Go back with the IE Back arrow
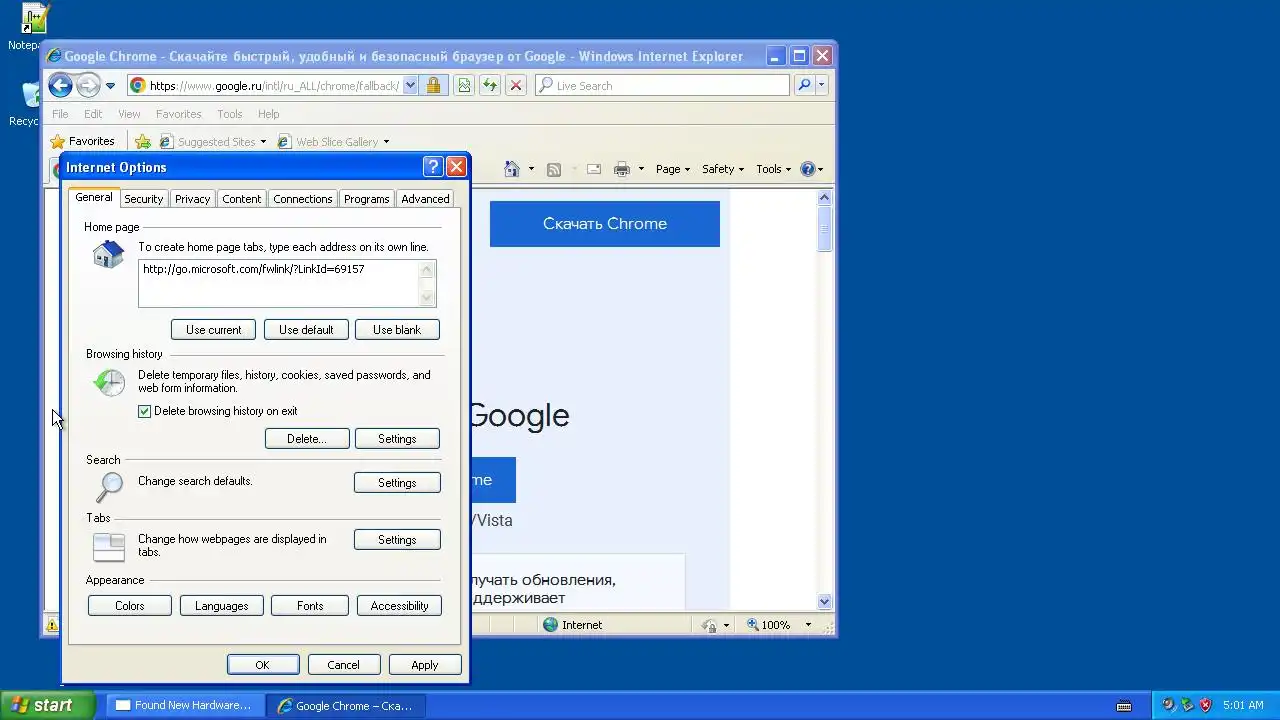The height and width of the screenshot is (720, 1280). pos(60,86)
